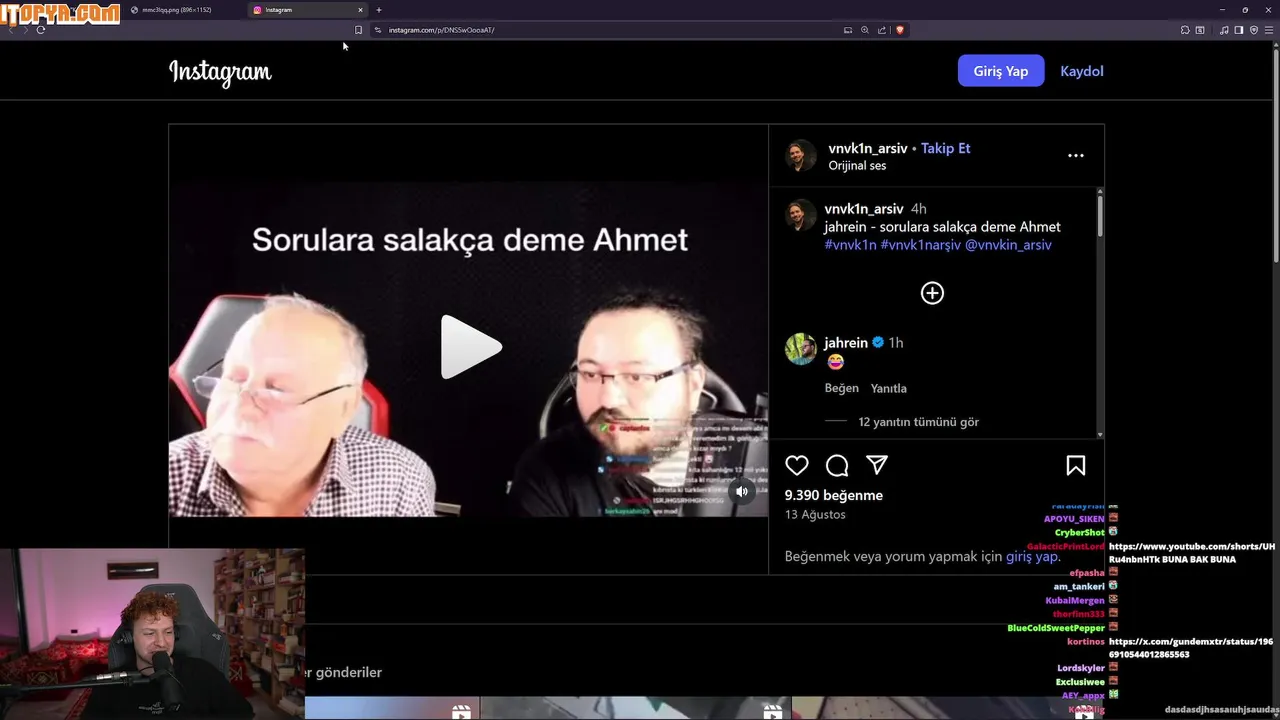Bookmark this page in browser

coord(358,30)
